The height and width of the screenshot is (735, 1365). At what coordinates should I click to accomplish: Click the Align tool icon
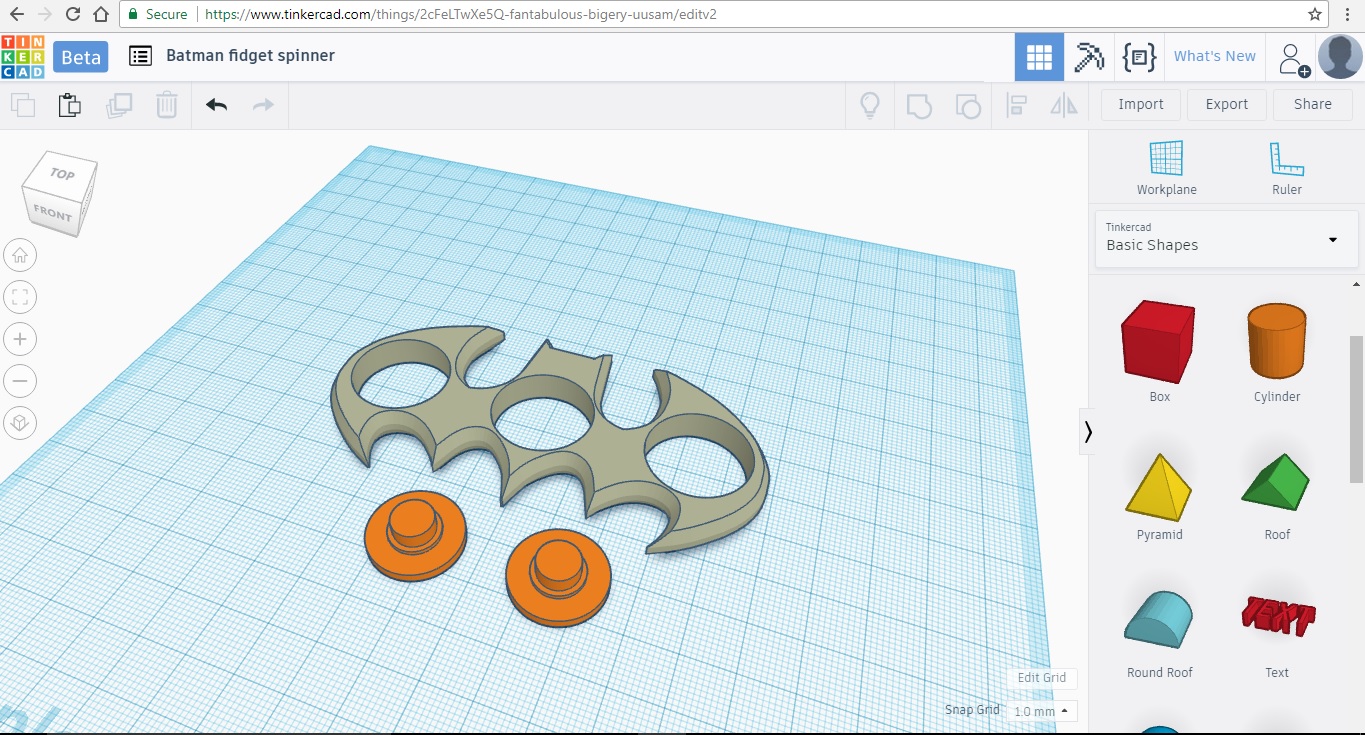[1017, 105]
